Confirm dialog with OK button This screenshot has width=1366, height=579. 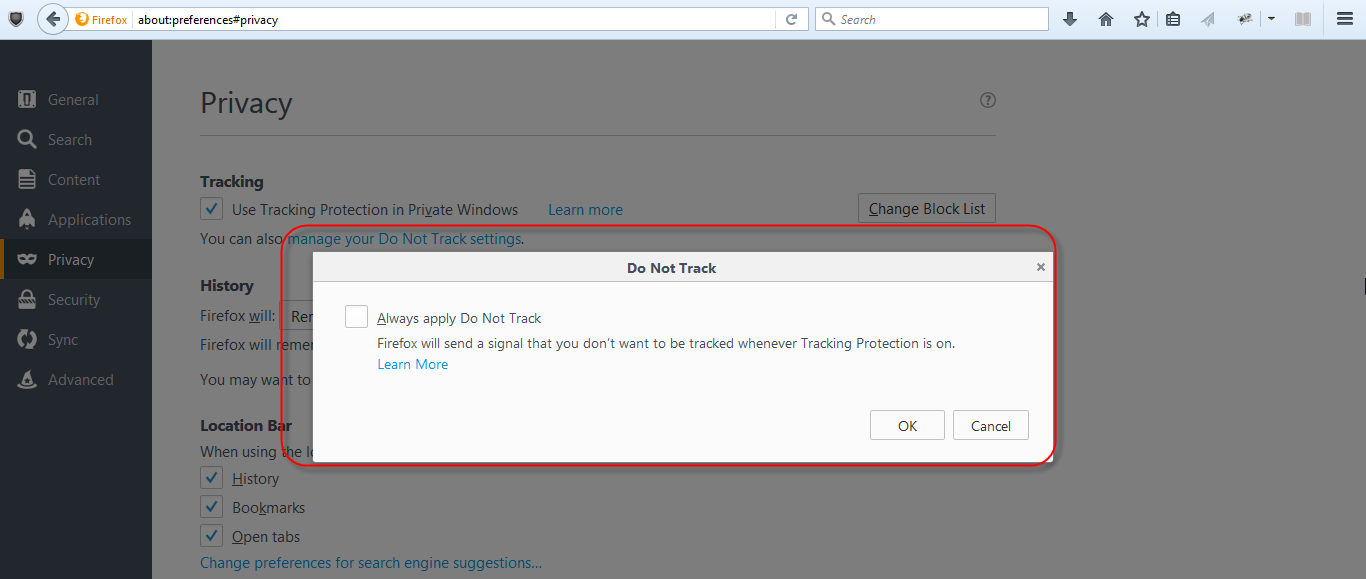pyautogui.click(x=906, y=424)
